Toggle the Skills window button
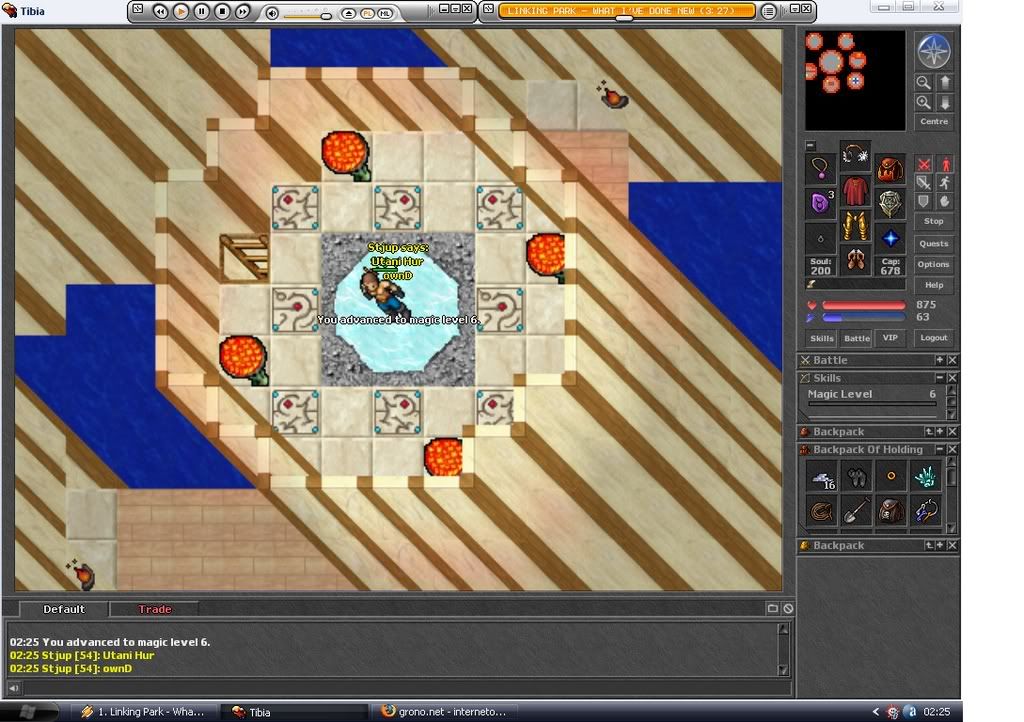Screen dimensions: 1024x722 tap(822, 338)
